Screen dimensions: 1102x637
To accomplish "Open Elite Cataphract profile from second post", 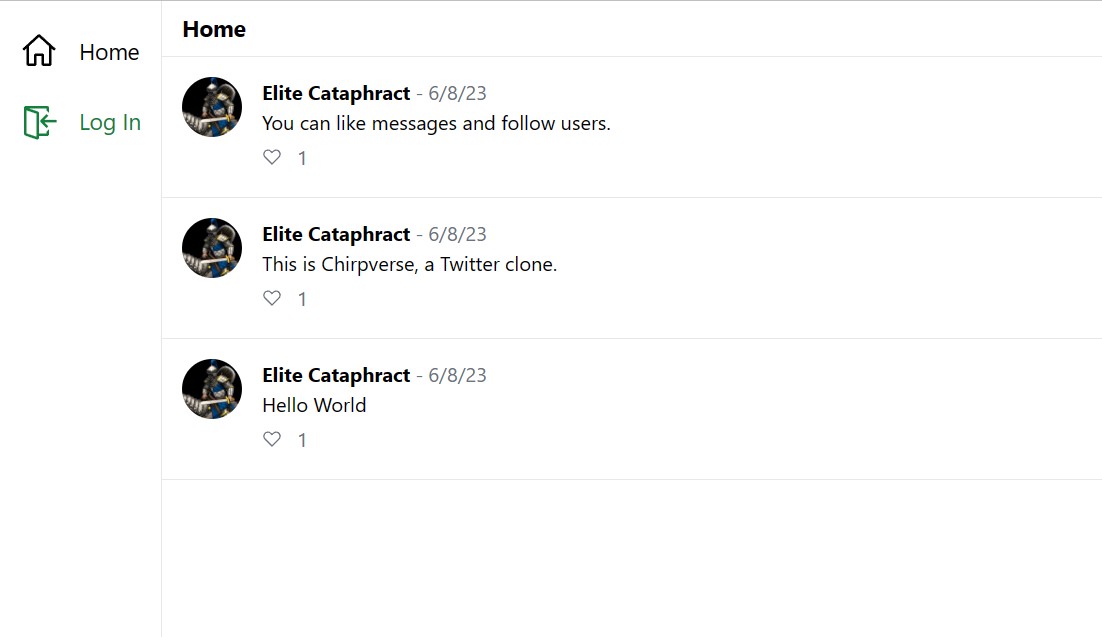I will click(x=336, y=234).
